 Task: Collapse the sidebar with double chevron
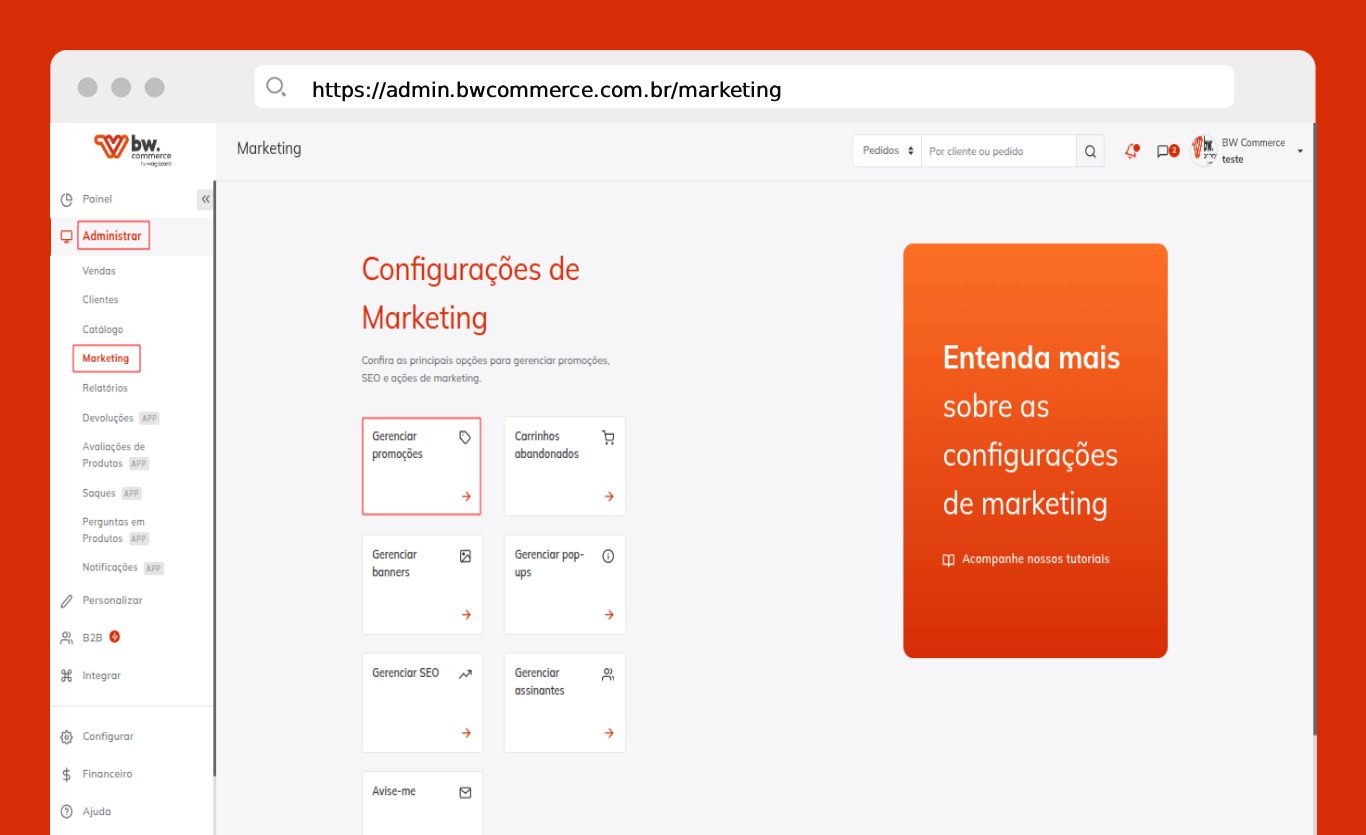pos(205,199)
